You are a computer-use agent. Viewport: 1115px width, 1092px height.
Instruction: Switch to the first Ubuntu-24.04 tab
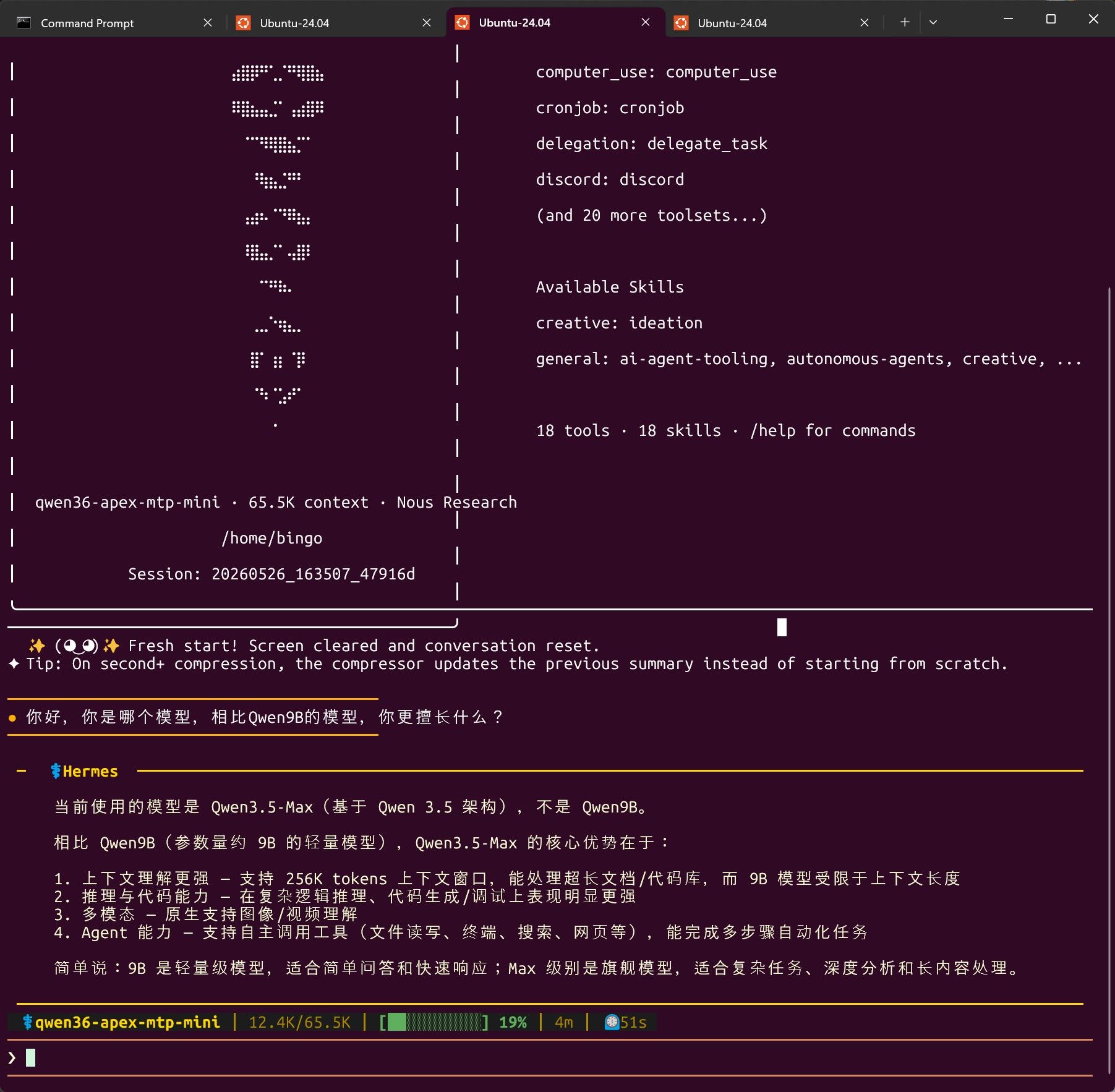[x=333, y=23]
